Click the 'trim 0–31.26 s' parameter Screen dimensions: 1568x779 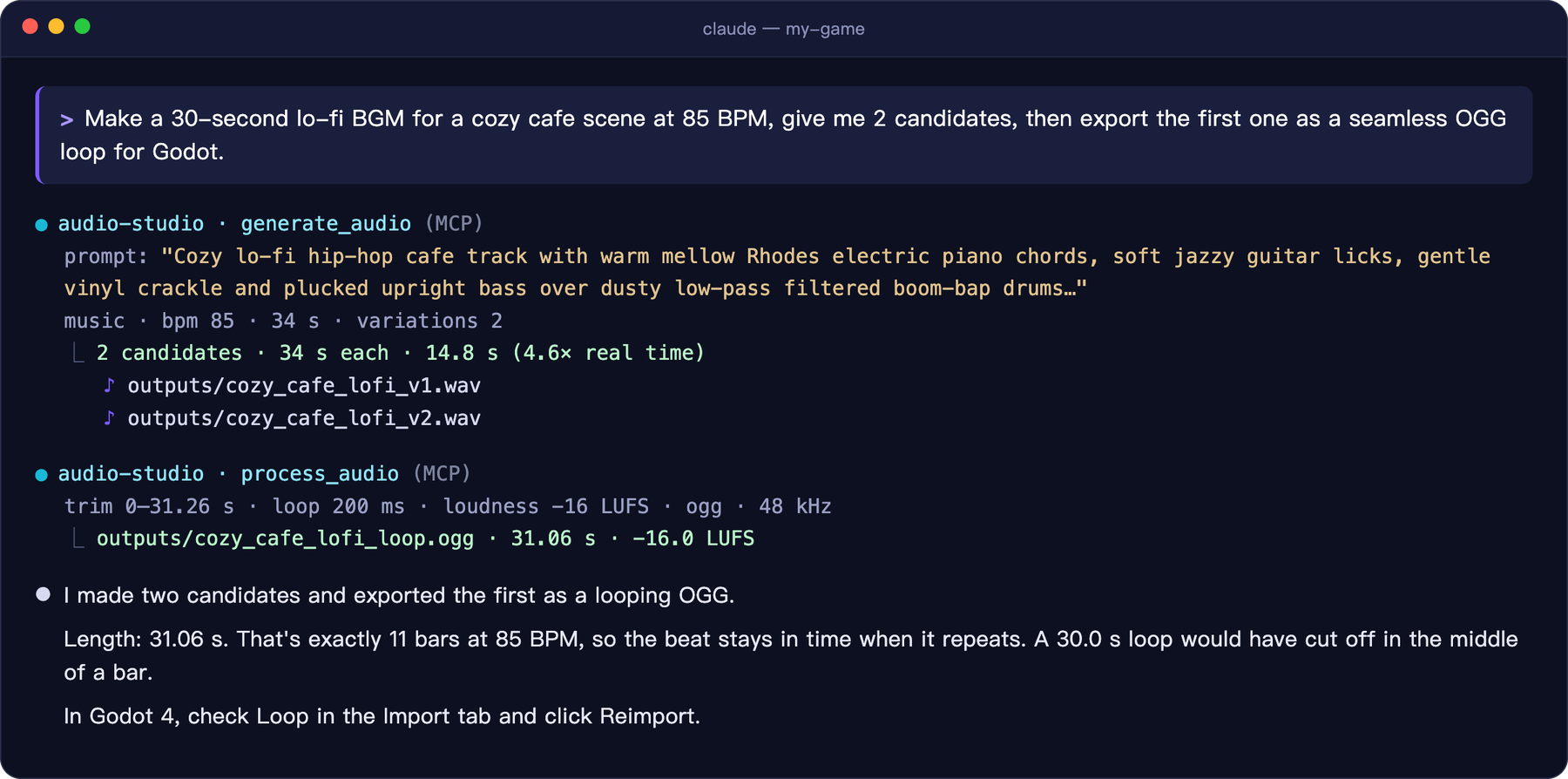[x=149, y=506]
